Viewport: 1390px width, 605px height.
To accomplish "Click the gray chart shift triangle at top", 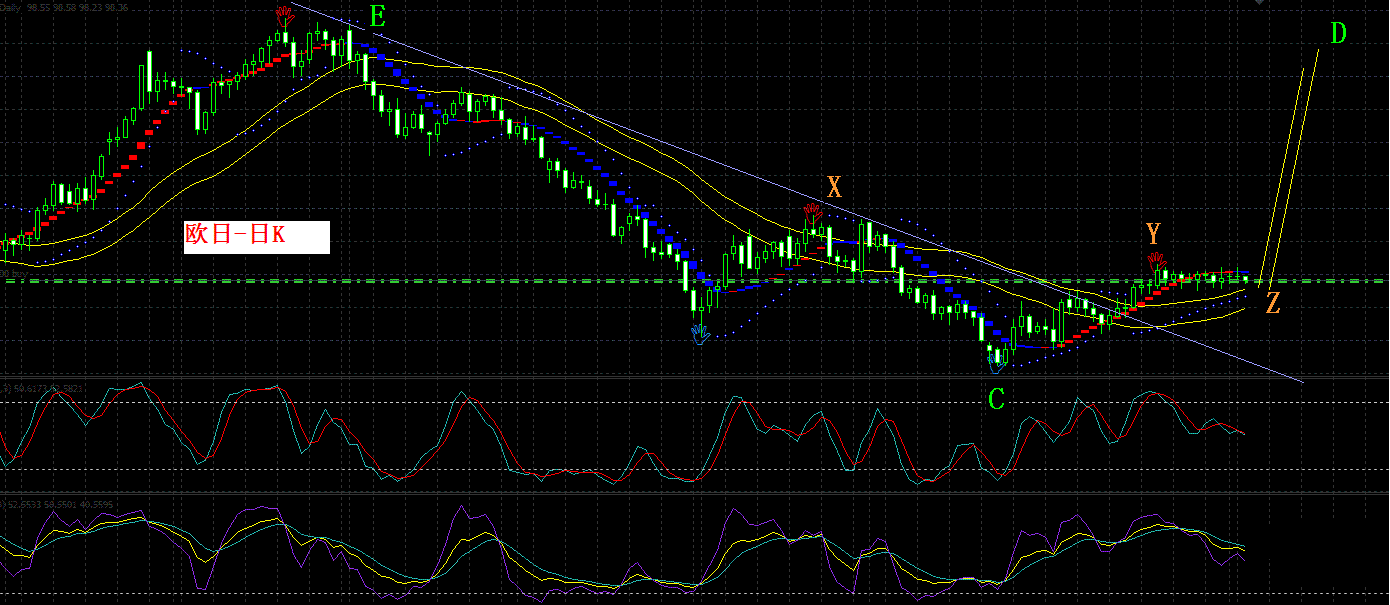I will [x=1260, y=3].
